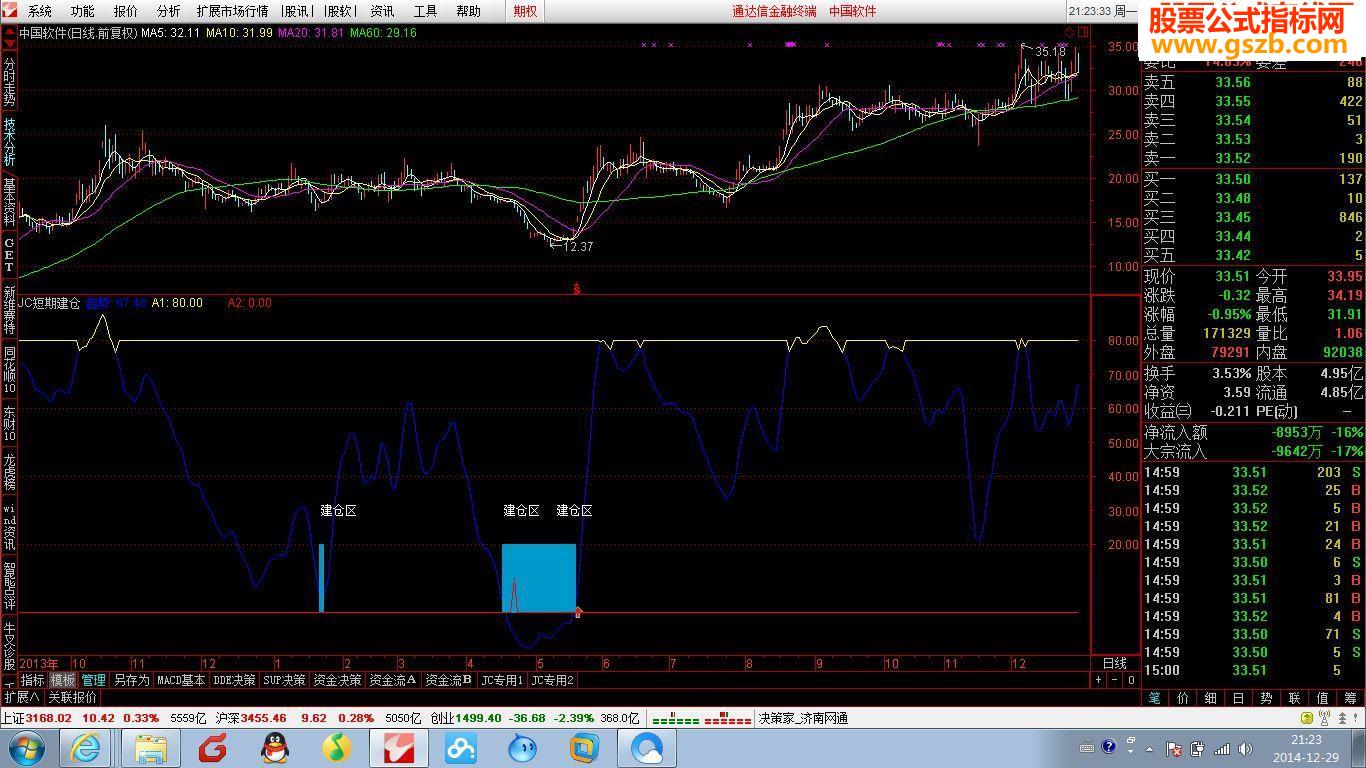
Task: Open the QQ Music taskbar icon
Action: pyautogui.click(x=337, y=747)
